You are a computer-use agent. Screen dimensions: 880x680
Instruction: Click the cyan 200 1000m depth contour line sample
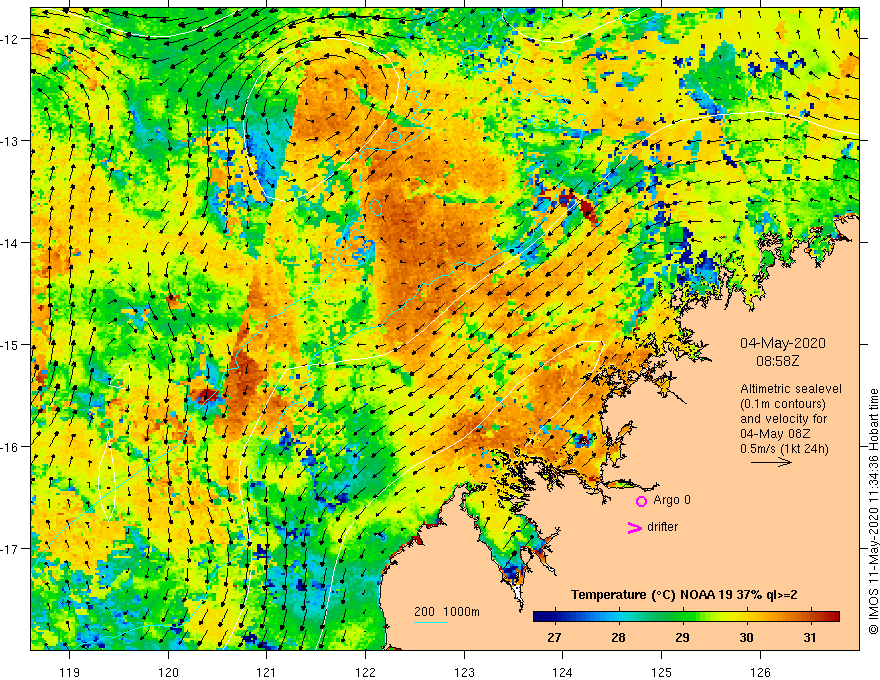[431, 622]
